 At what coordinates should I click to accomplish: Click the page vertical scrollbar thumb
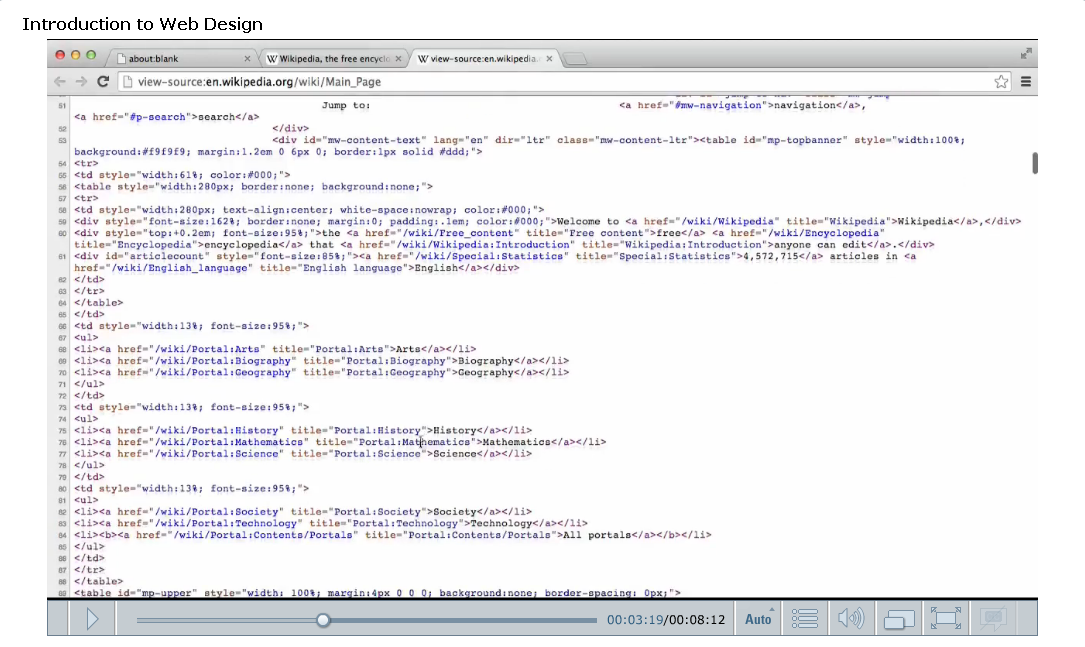pyautogui.click(x=1034, y=163)
